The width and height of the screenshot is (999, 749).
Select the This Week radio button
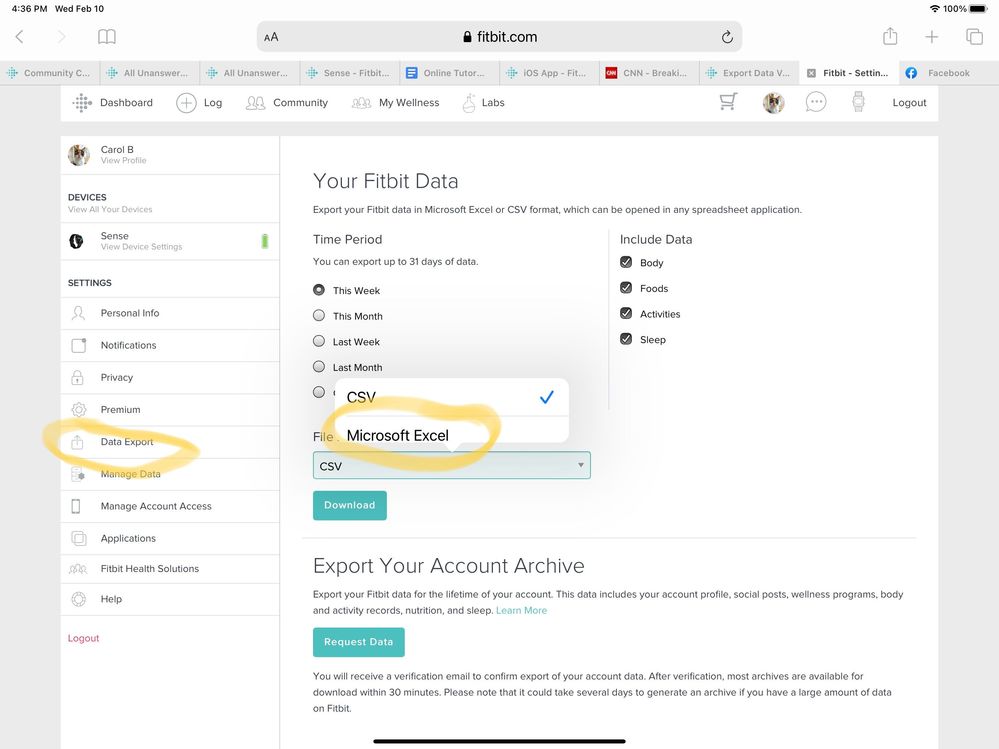[319, 290]
